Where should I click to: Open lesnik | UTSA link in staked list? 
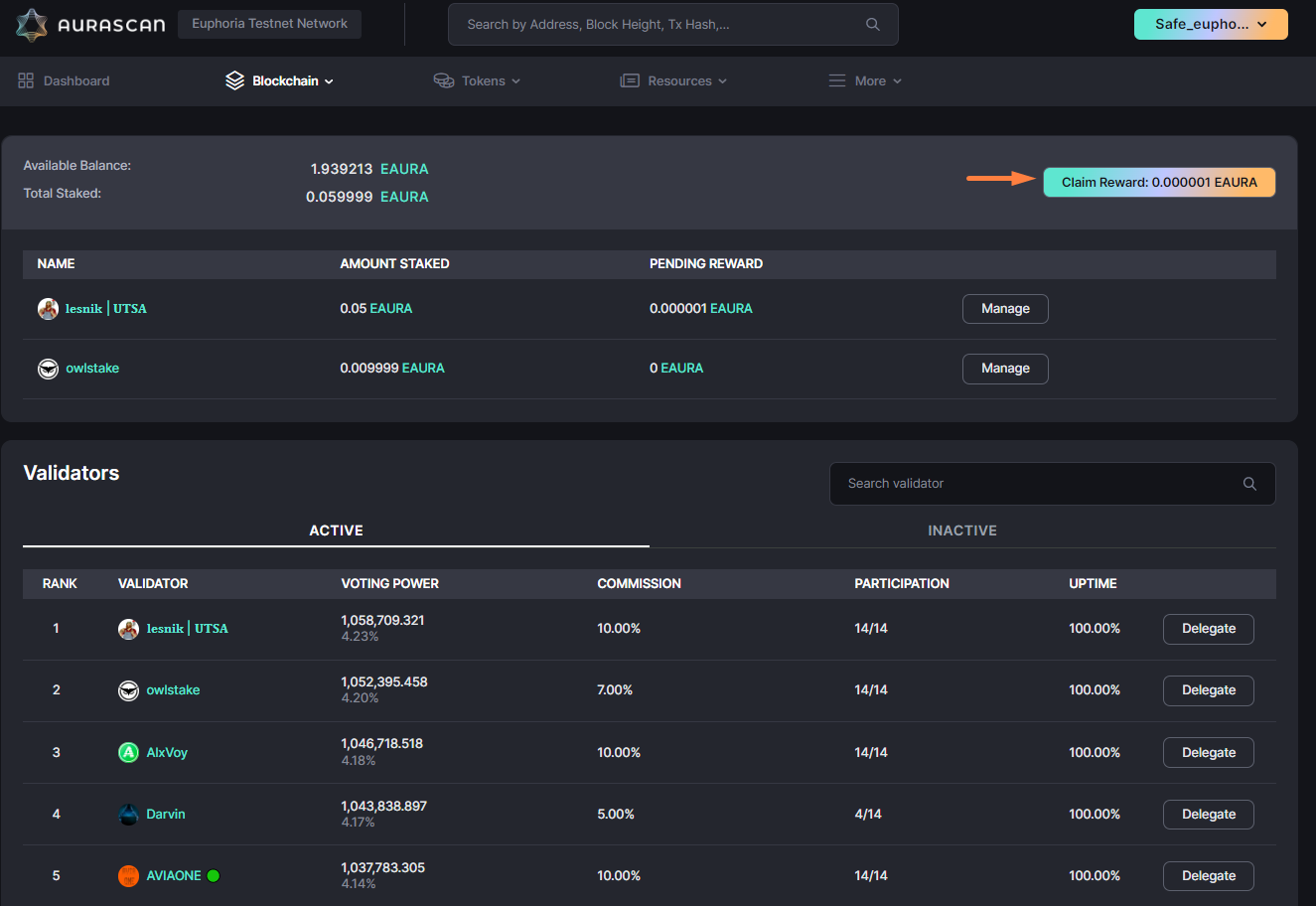(105, 309)
